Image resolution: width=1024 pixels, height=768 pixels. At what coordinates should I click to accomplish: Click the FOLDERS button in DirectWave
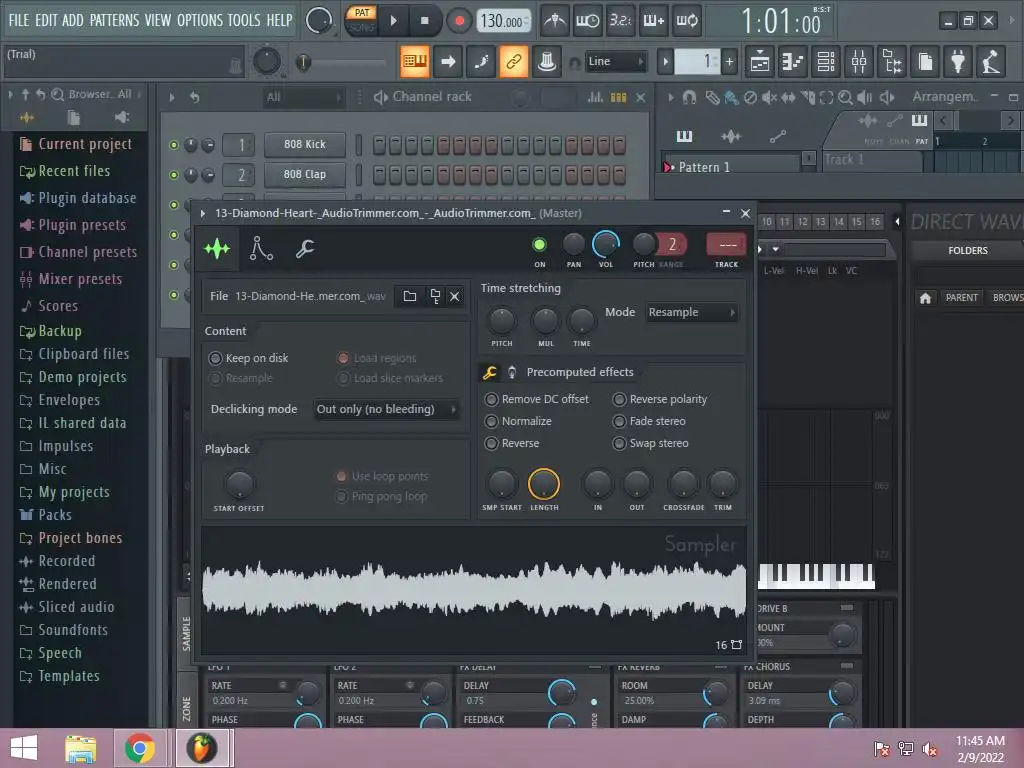pyautogui.click(x=968, y=251)
